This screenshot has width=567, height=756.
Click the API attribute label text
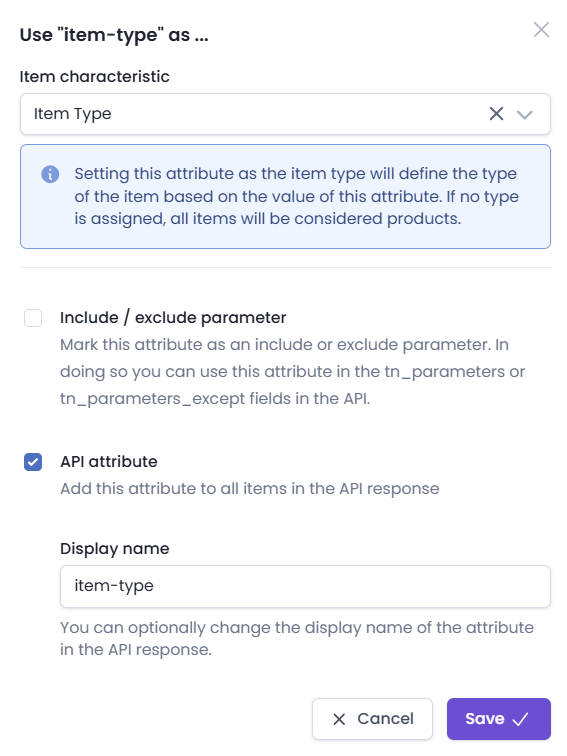108,462
